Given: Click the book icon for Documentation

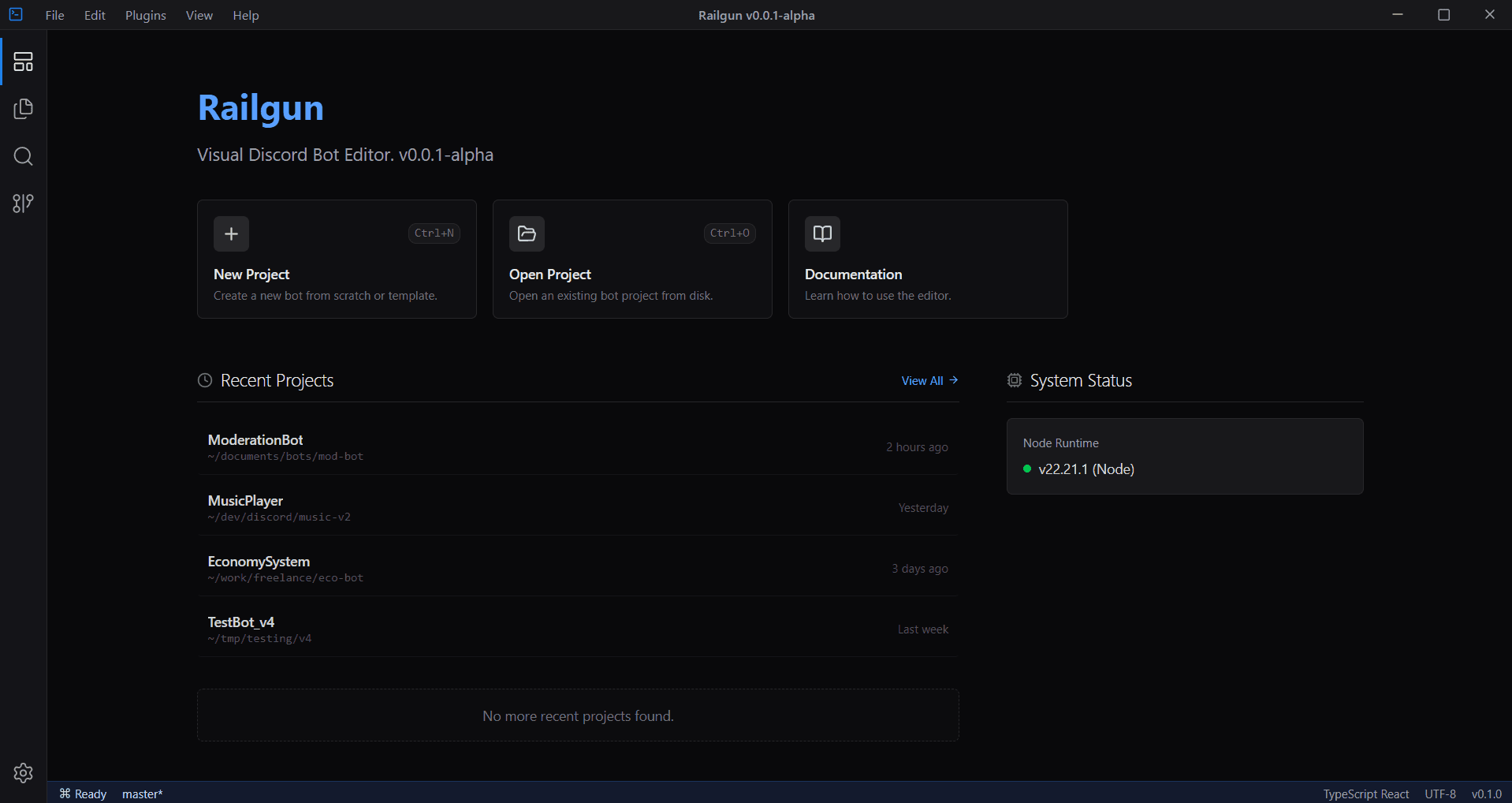Looking at the screenshot, I should pyautogui.click(x=822, y=233).
